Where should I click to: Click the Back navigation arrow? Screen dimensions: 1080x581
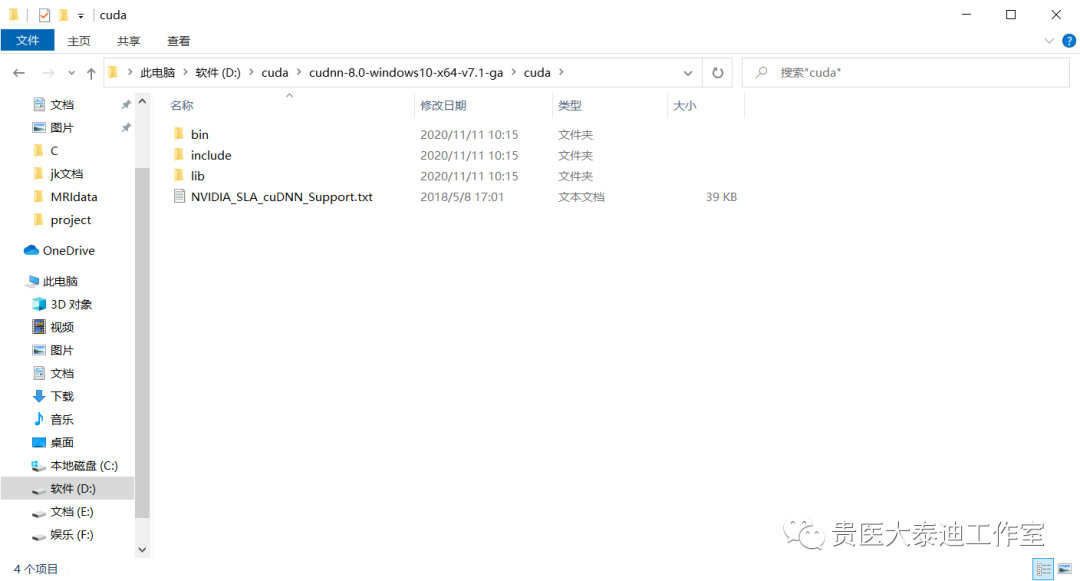point(19,72)
